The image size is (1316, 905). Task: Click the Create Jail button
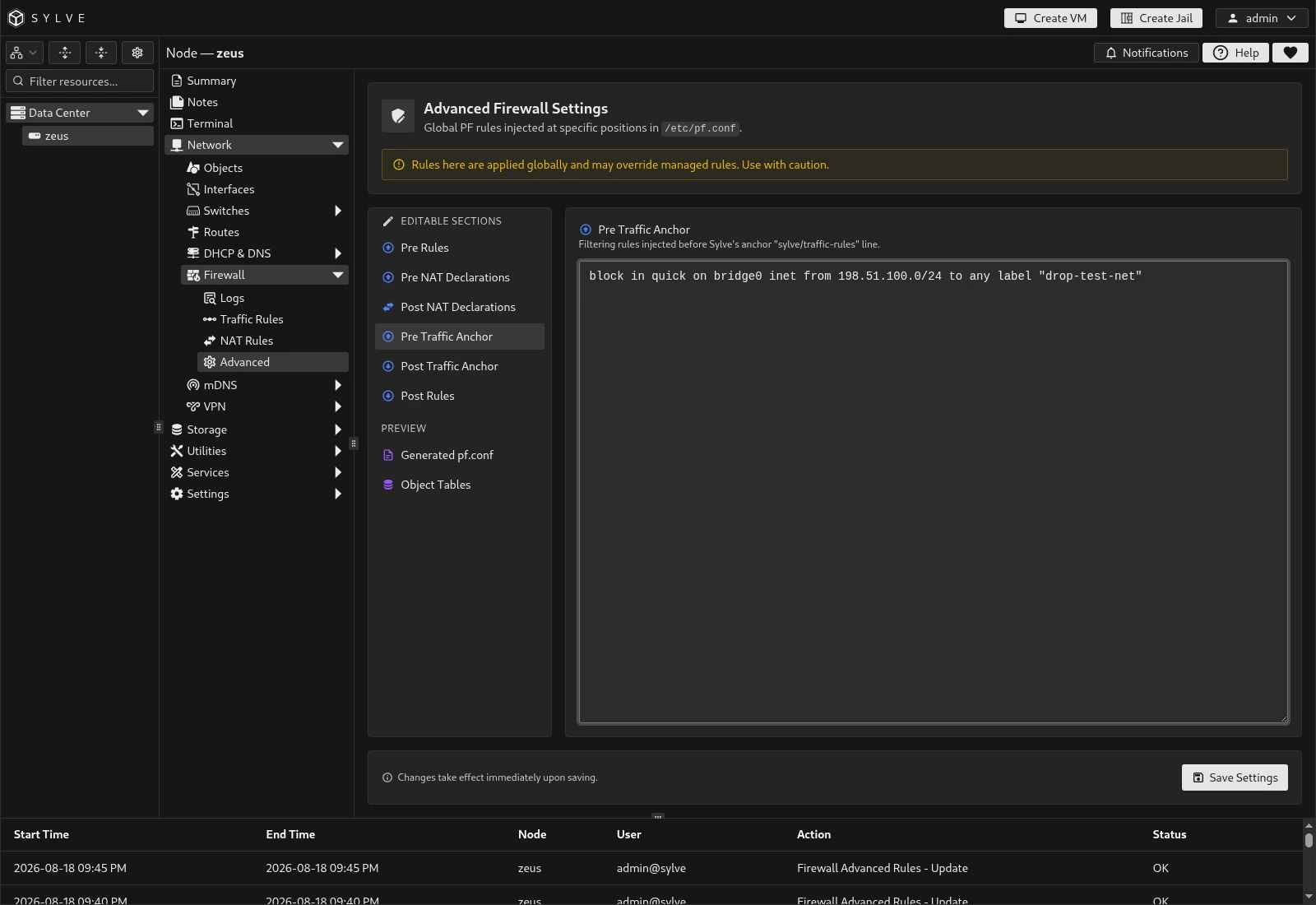[1156, 18]
